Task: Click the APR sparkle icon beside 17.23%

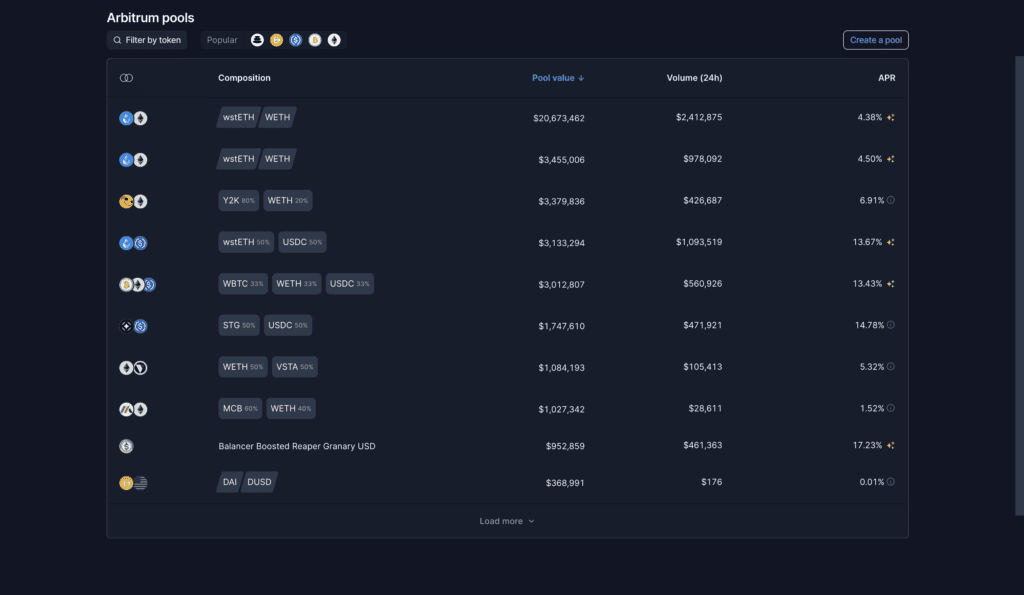Action: (890, 445)
